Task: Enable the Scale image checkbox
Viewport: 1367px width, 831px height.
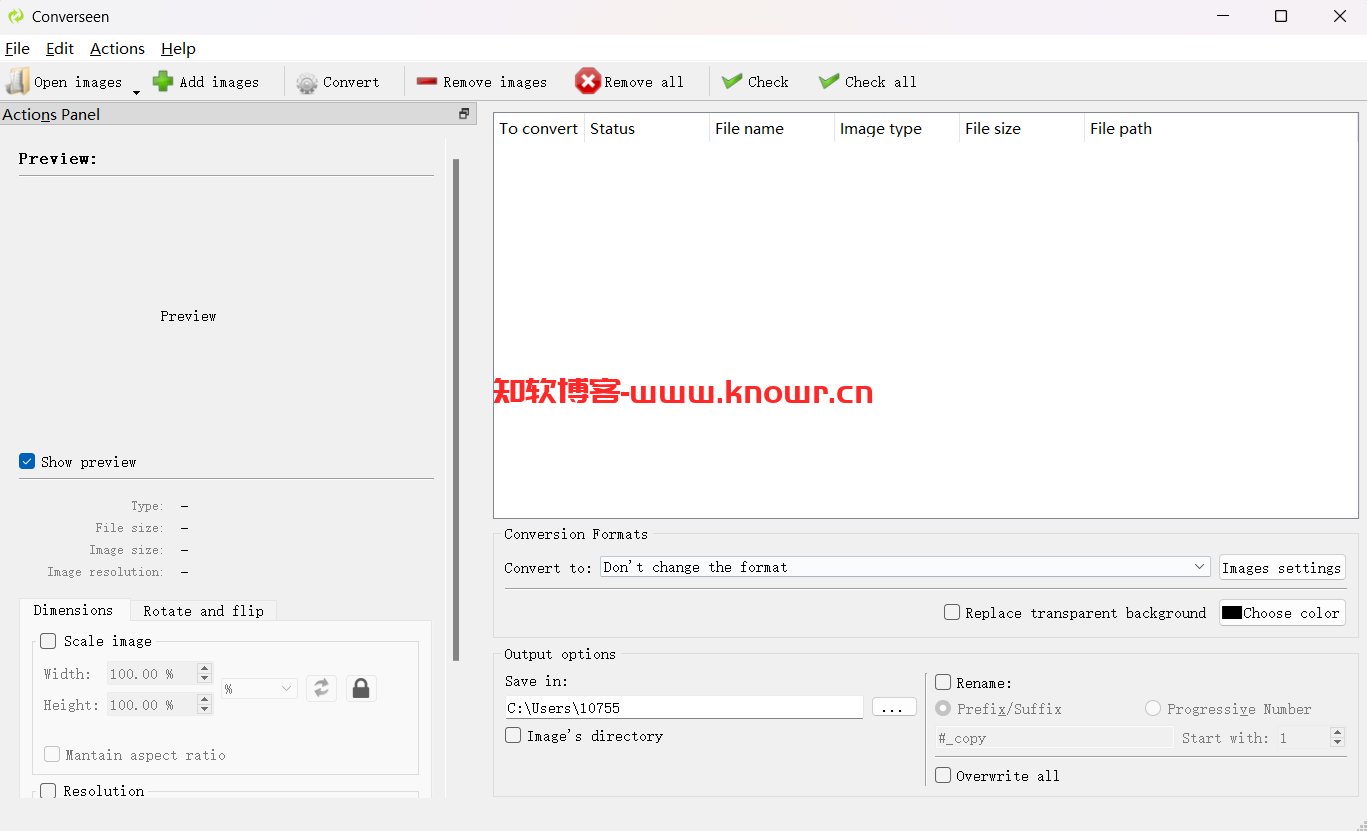Action: (48, 641)
